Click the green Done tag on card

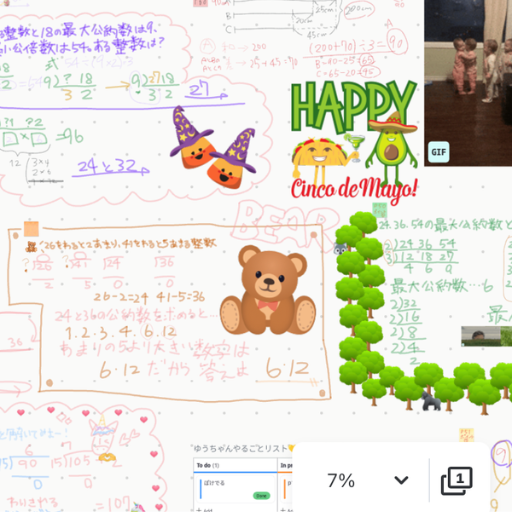(x=261, y=496)
